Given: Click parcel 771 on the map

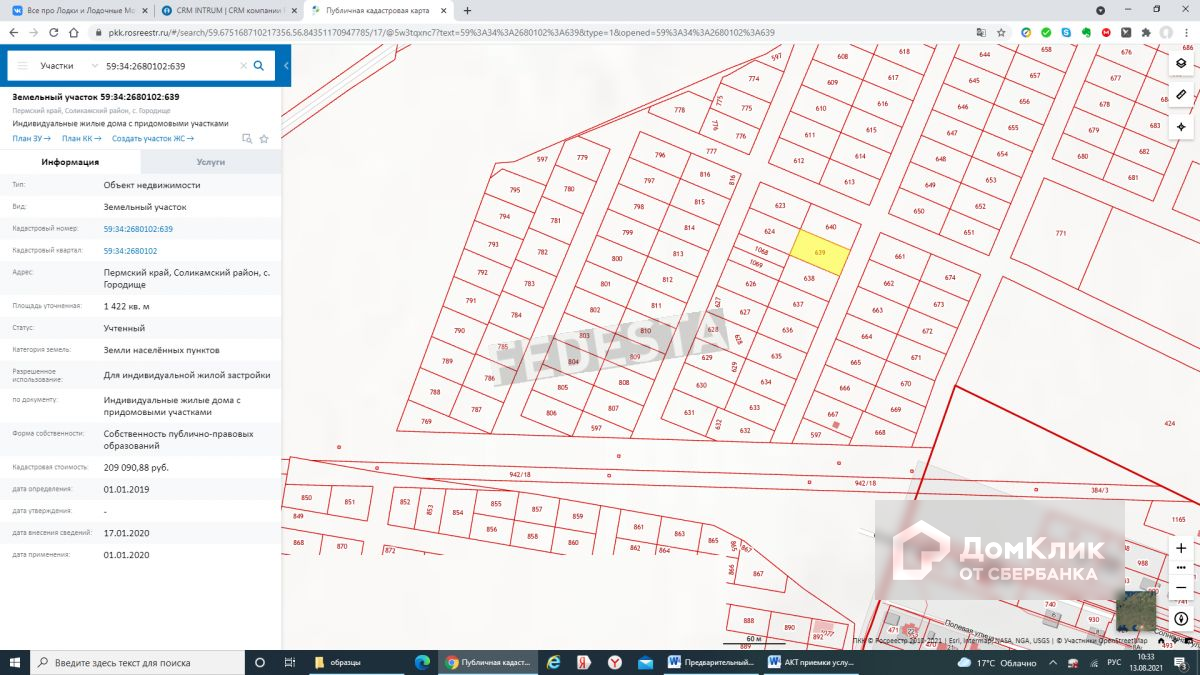Looking at the screenshot, I should click(x=1060, y=233).
